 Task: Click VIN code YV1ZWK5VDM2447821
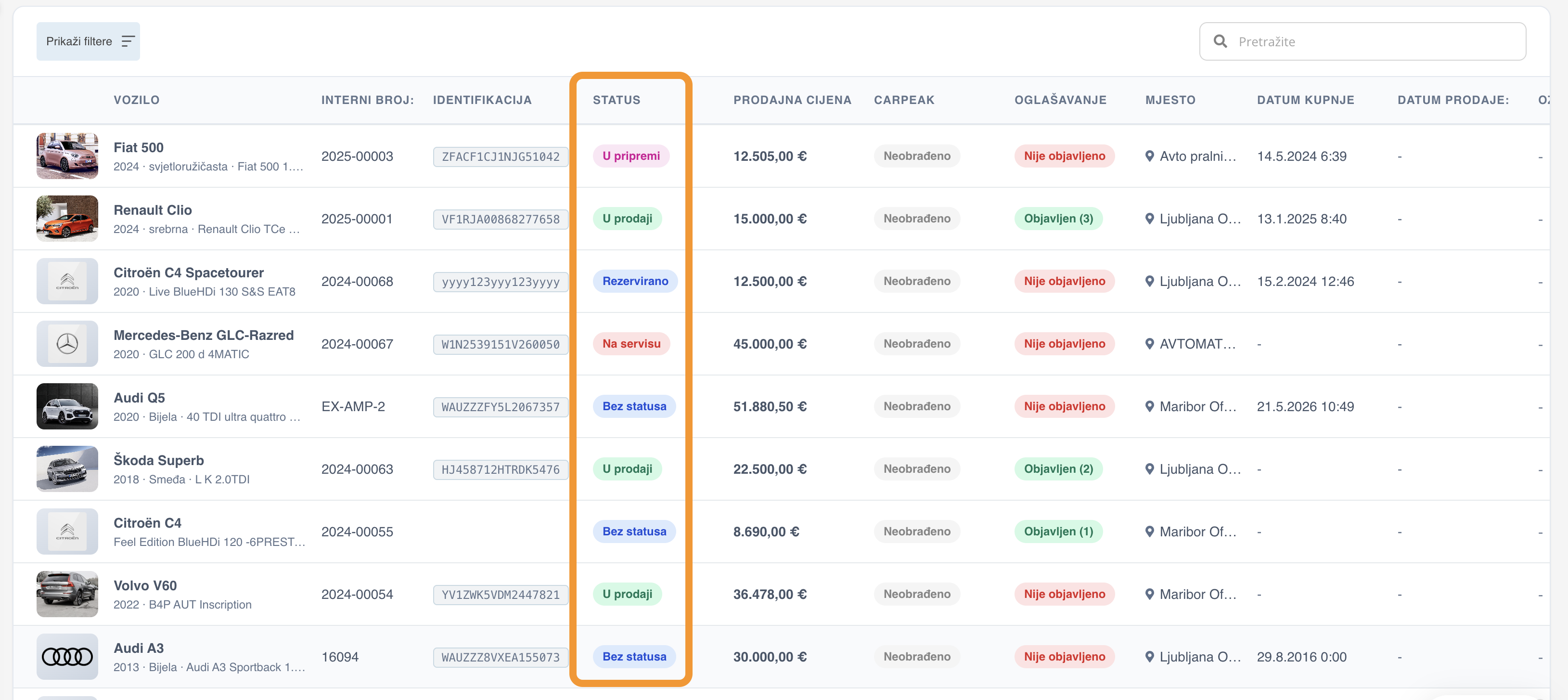pyautogui.click(x=501, y=595)
